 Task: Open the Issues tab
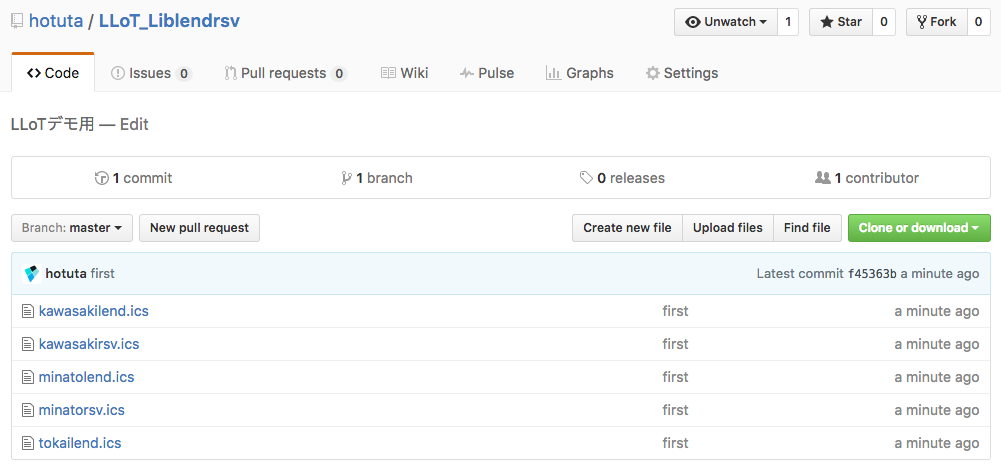click(151, 73)
